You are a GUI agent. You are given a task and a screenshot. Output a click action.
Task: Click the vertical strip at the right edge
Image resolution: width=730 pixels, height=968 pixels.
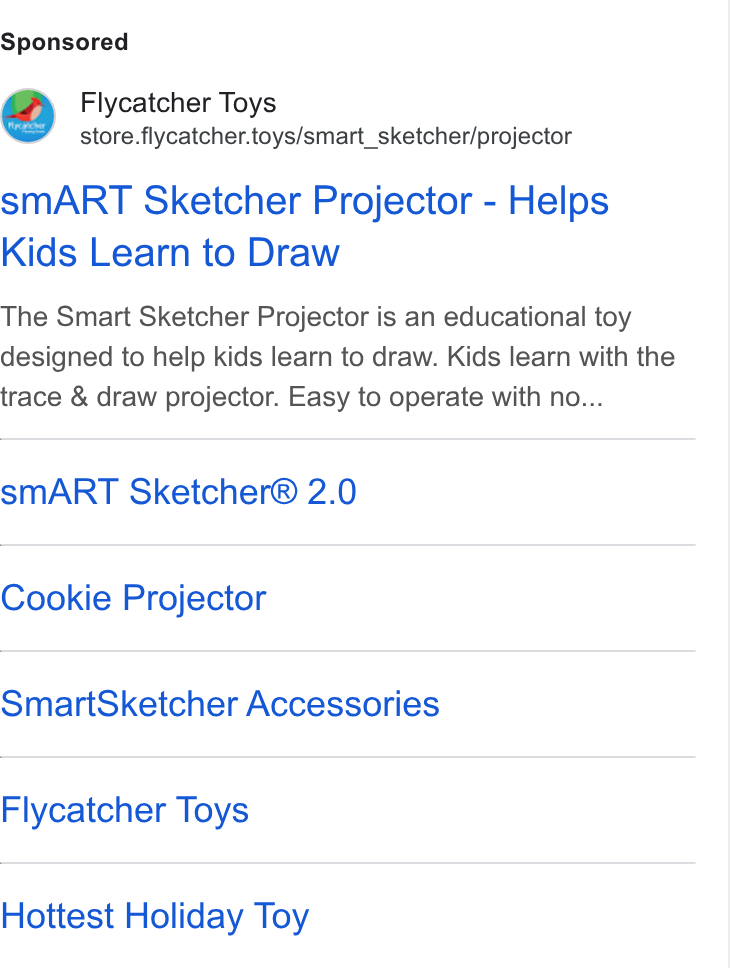(x=729, y=484)
